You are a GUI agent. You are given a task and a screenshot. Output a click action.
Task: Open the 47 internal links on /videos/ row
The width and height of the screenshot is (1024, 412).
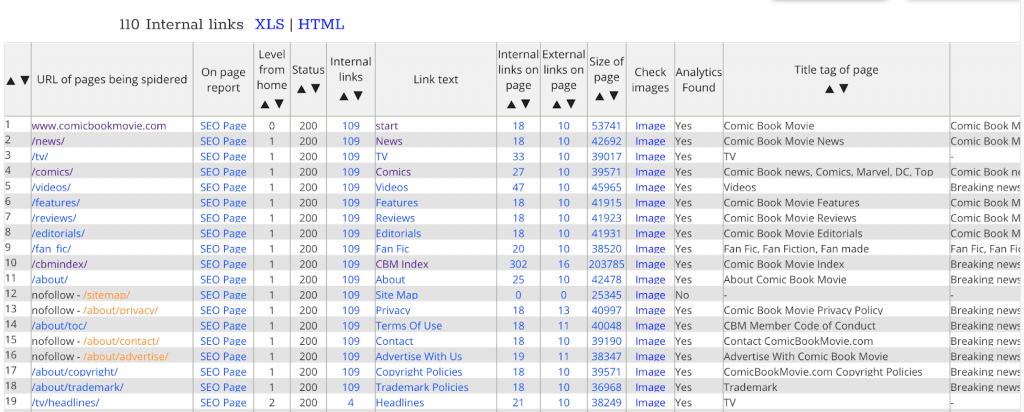tap(518, 187)
